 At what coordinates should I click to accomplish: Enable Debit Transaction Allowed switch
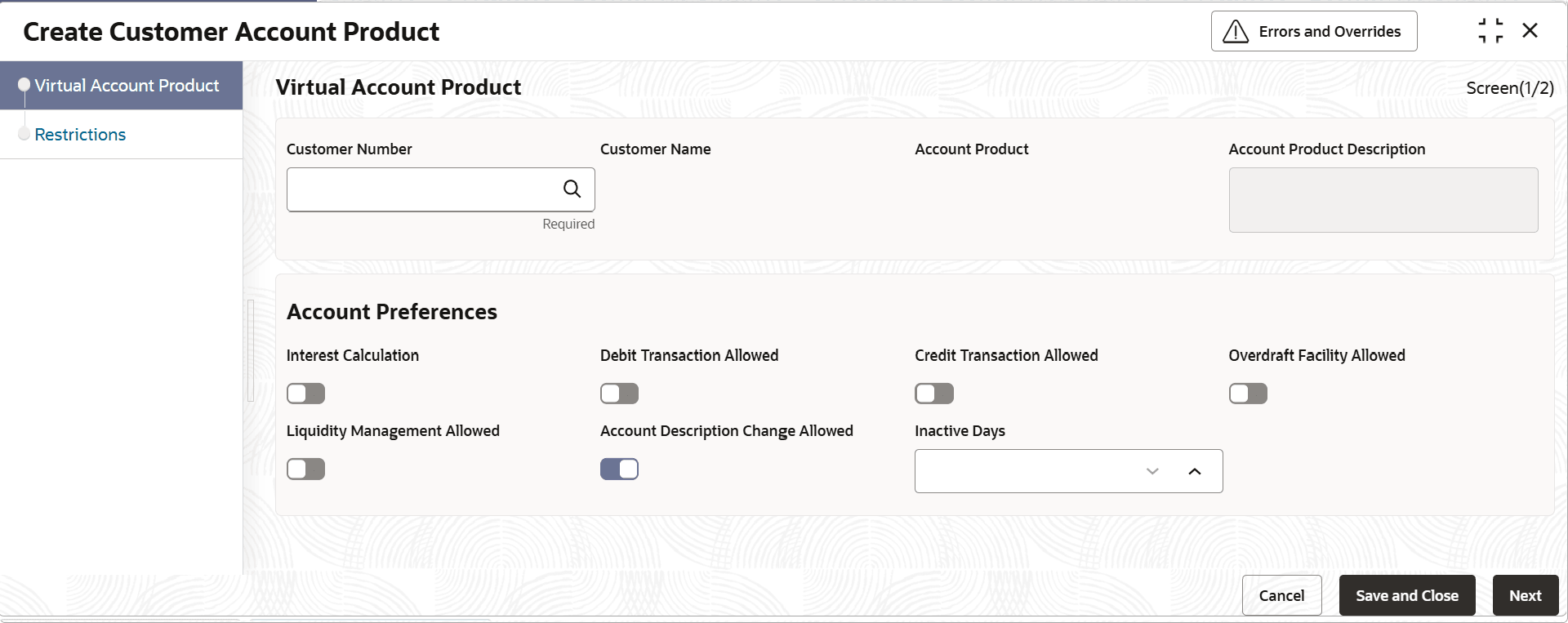[619, 394]
